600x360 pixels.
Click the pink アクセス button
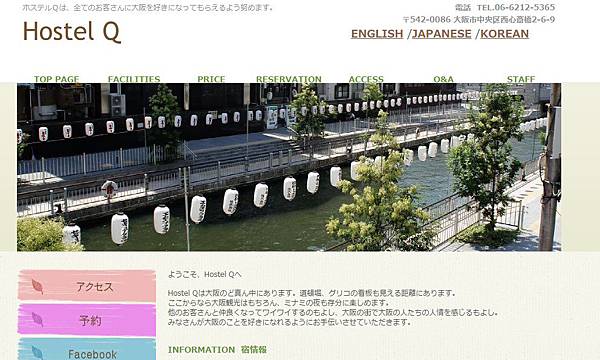click(87, 285)
